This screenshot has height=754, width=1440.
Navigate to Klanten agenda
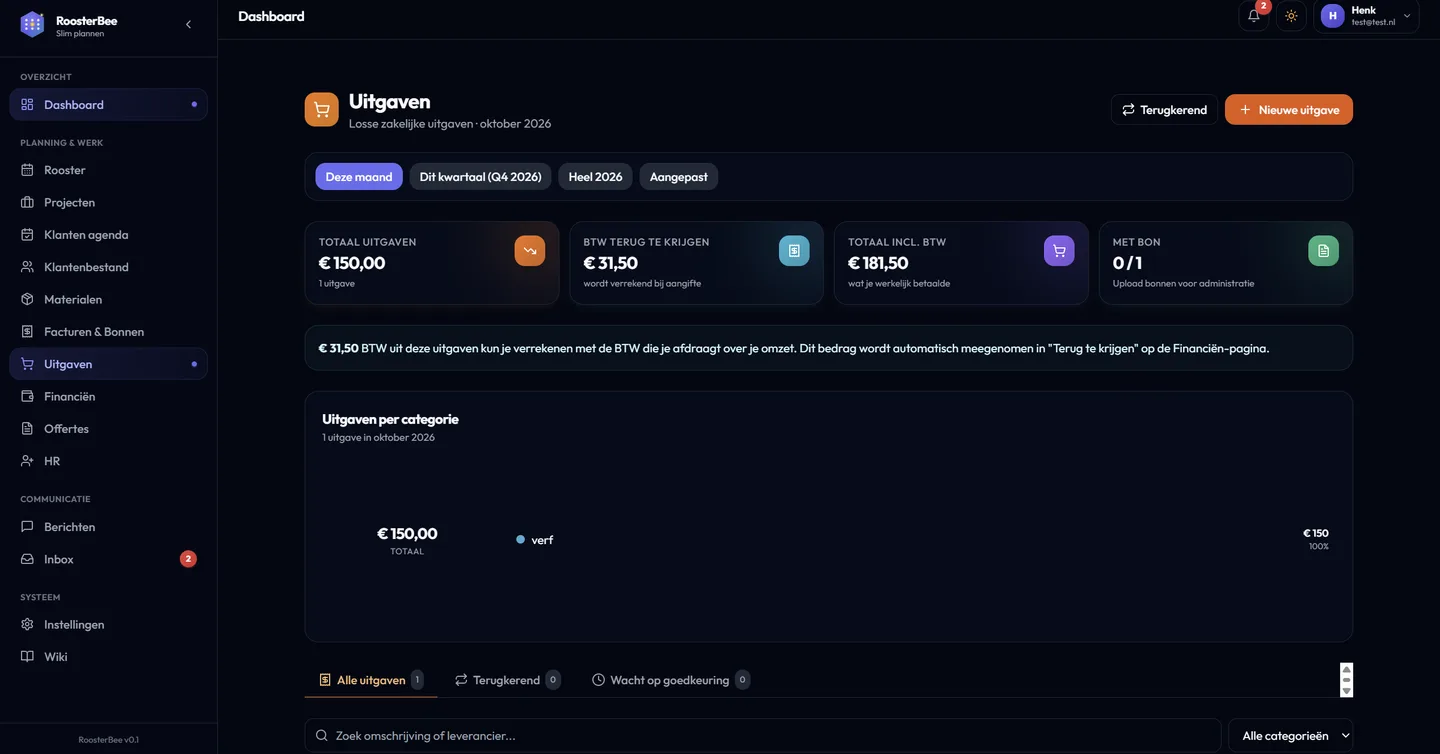click(109, 235)
